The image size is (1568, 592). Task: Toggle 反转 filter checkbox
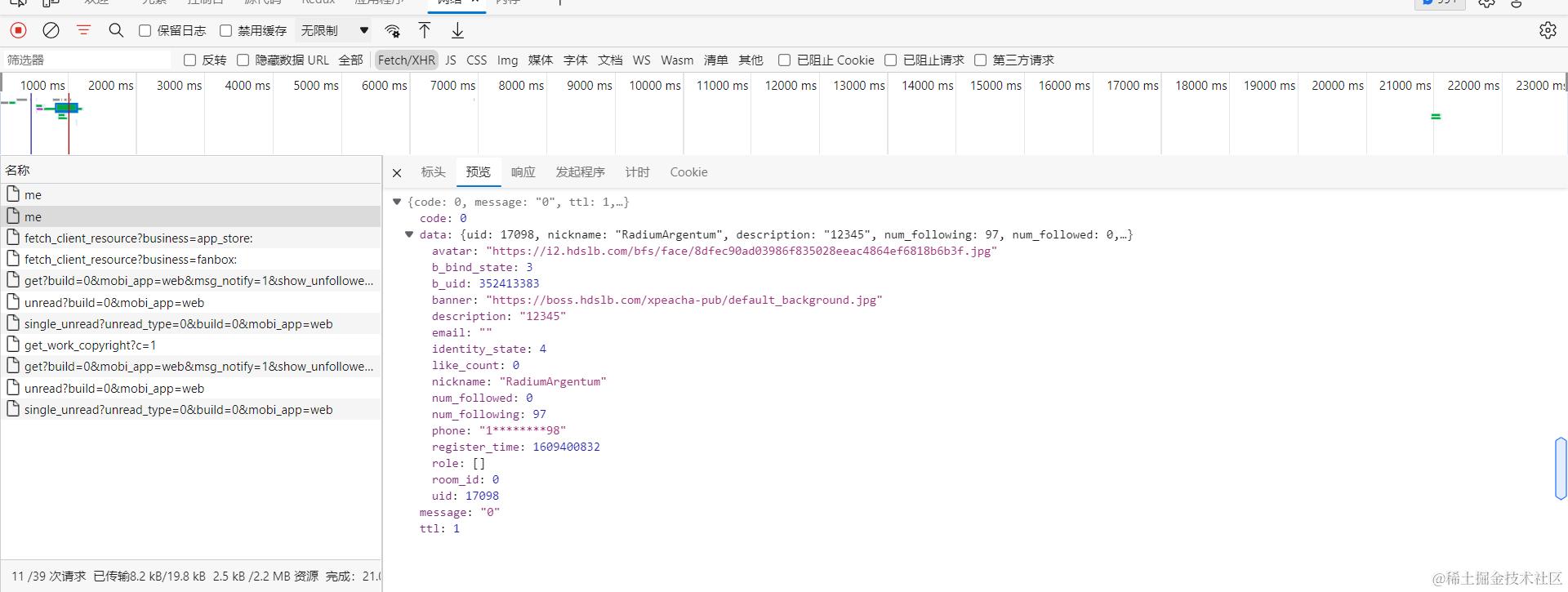(x=190, y=60)
